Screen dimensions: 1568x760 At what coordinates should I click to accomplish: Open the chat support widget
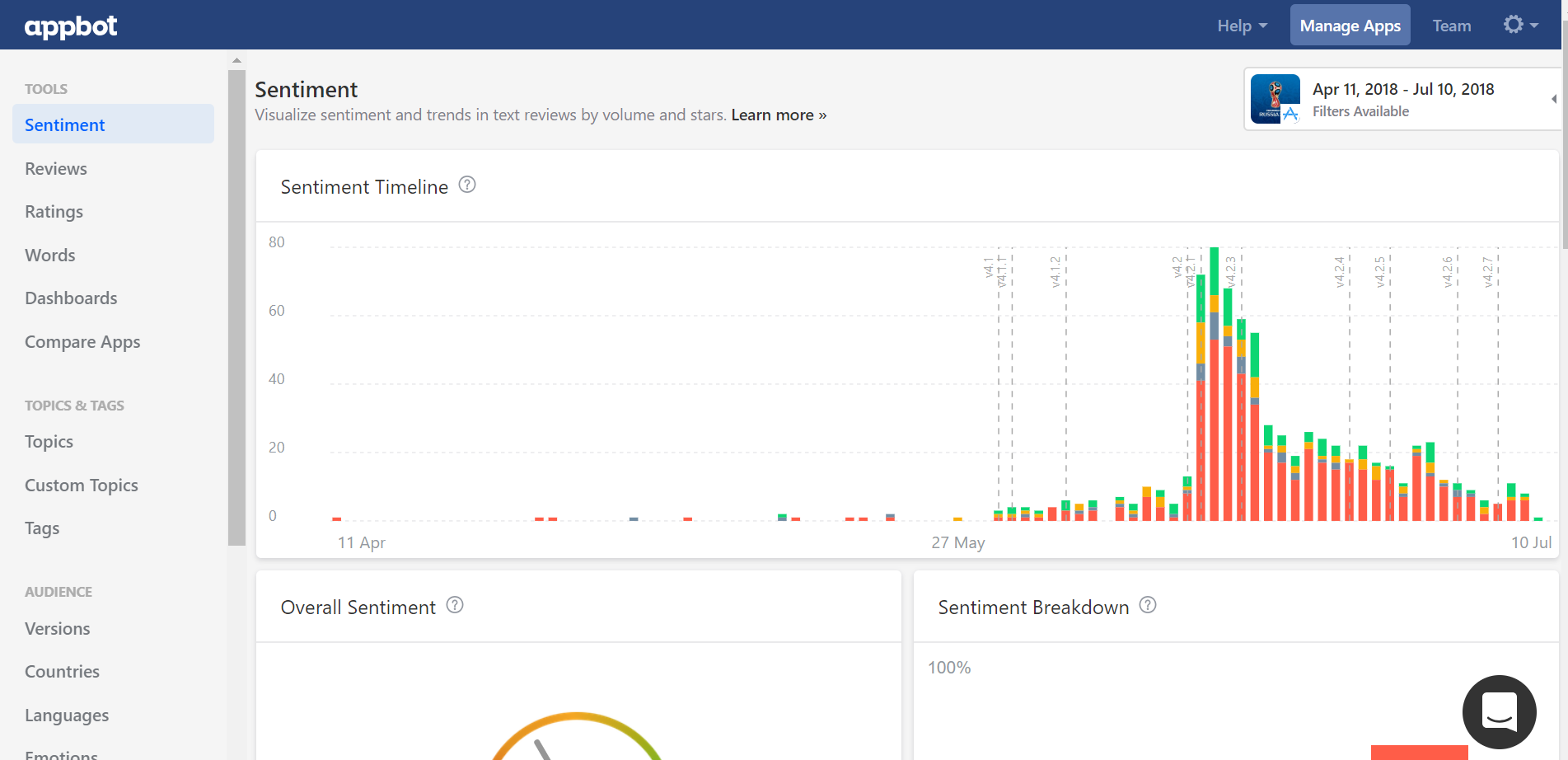point(1499,711)
